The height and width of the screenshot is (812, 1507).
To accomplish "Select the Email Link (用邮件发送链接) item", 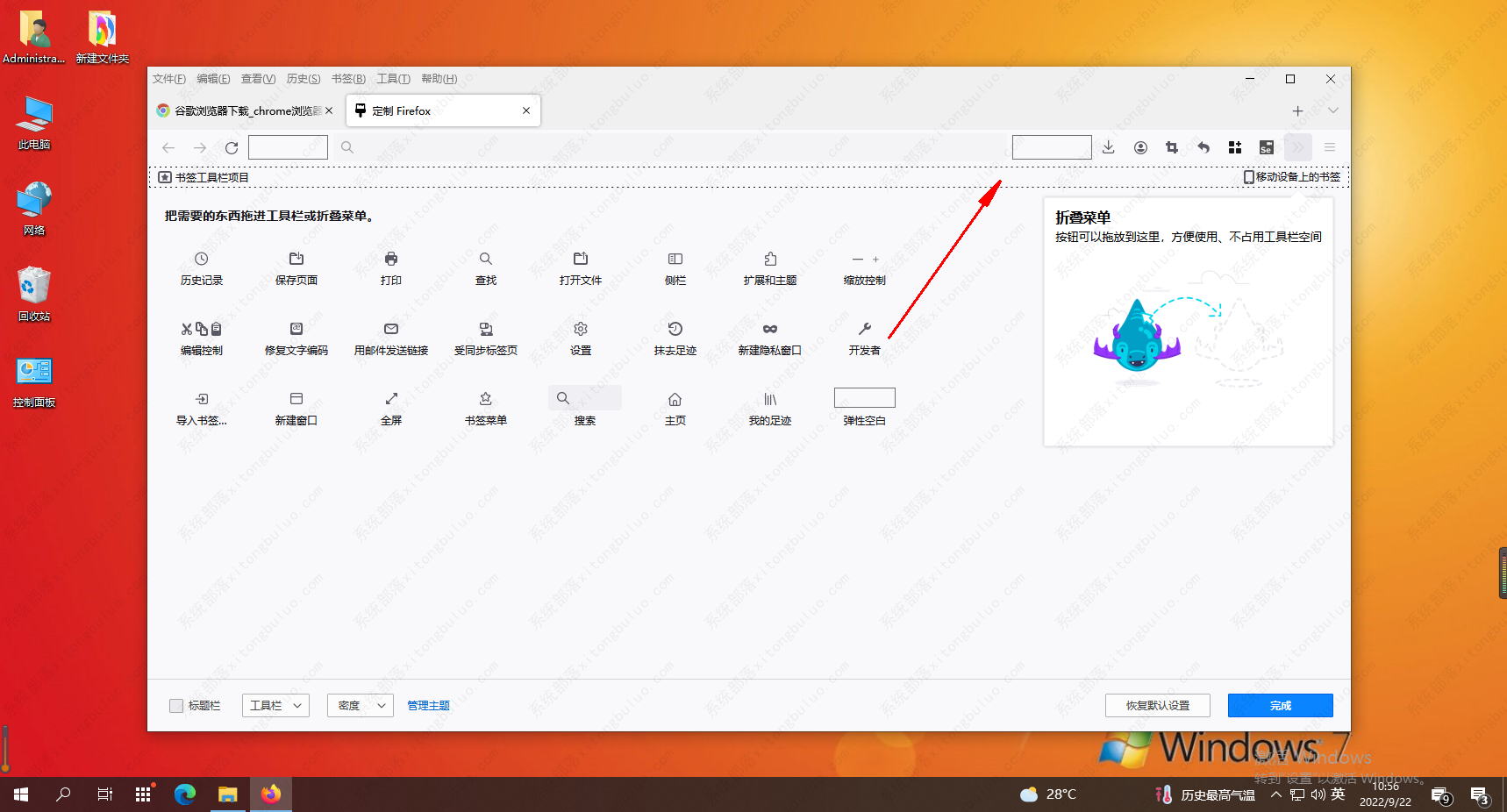I will (x=391, y=338).
